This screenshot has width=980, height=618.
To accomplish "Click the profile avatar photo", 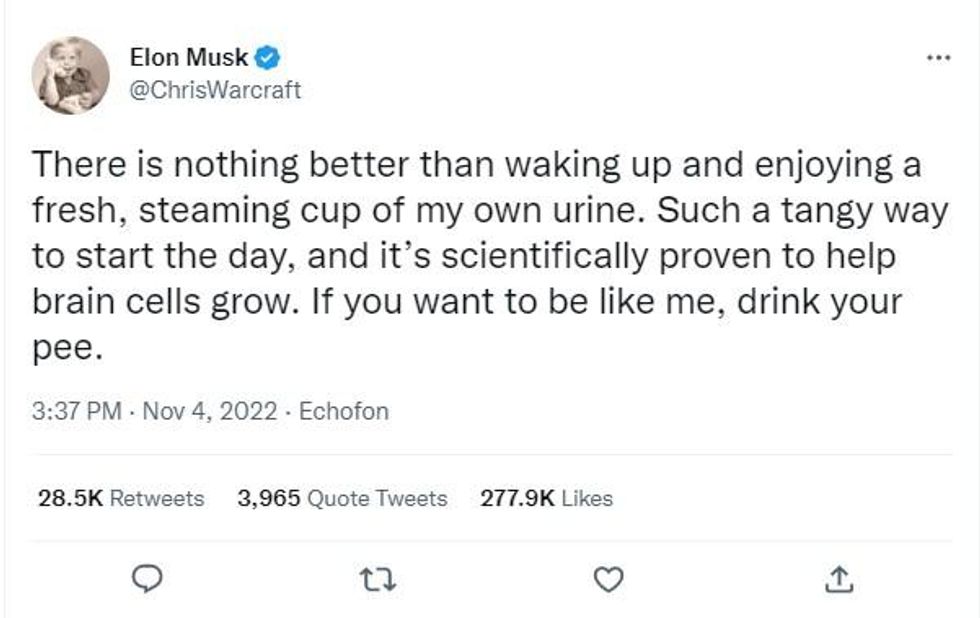I will (x=70, y=75).
